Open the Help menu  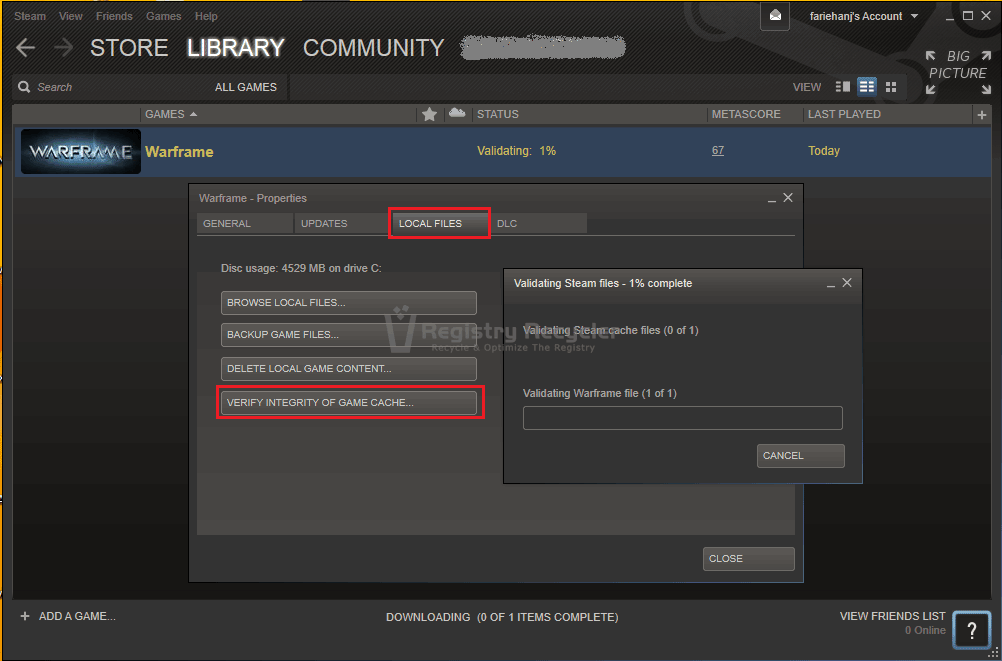pos(206,16)
